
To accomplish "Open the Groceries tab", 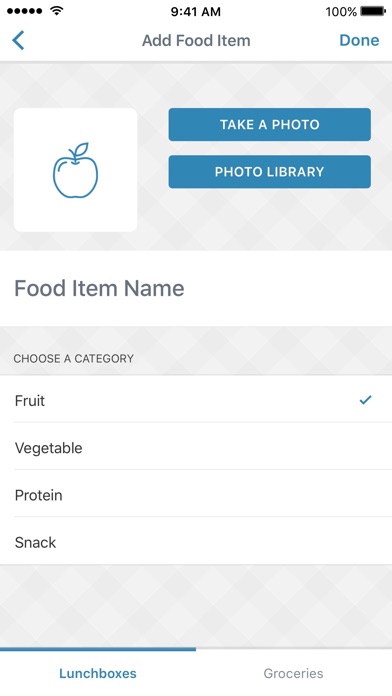I will tap(293, 672).
